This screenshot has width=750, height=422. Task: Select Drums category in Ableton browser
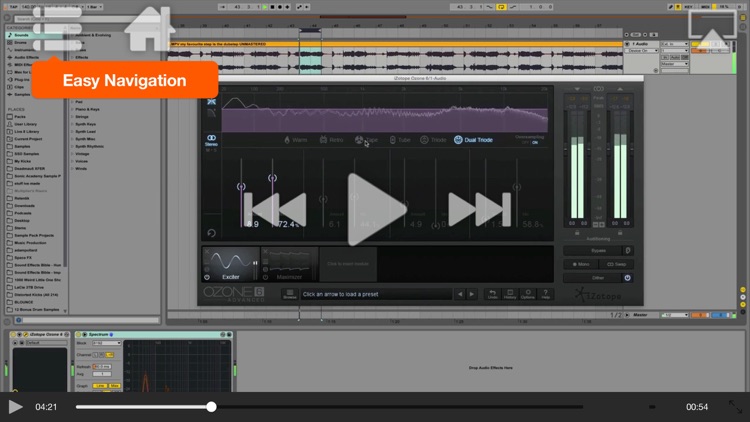click(21, 43)
